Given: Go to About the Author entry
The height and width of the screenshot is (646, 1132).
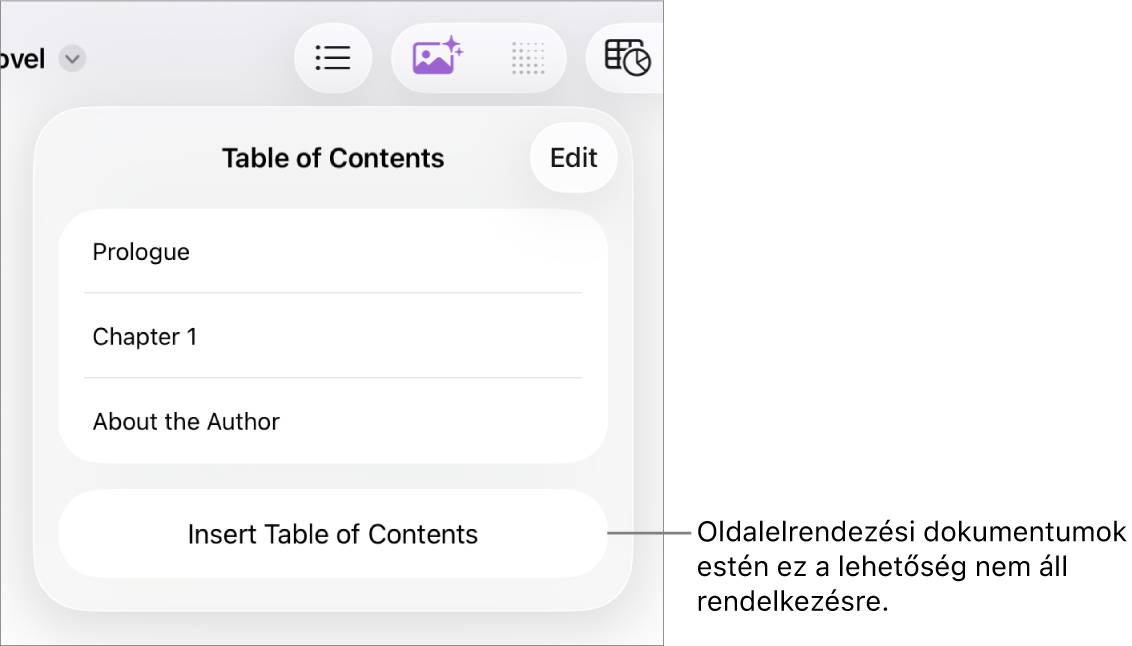Looking at the screenshot, I should (x=186, y=422).
